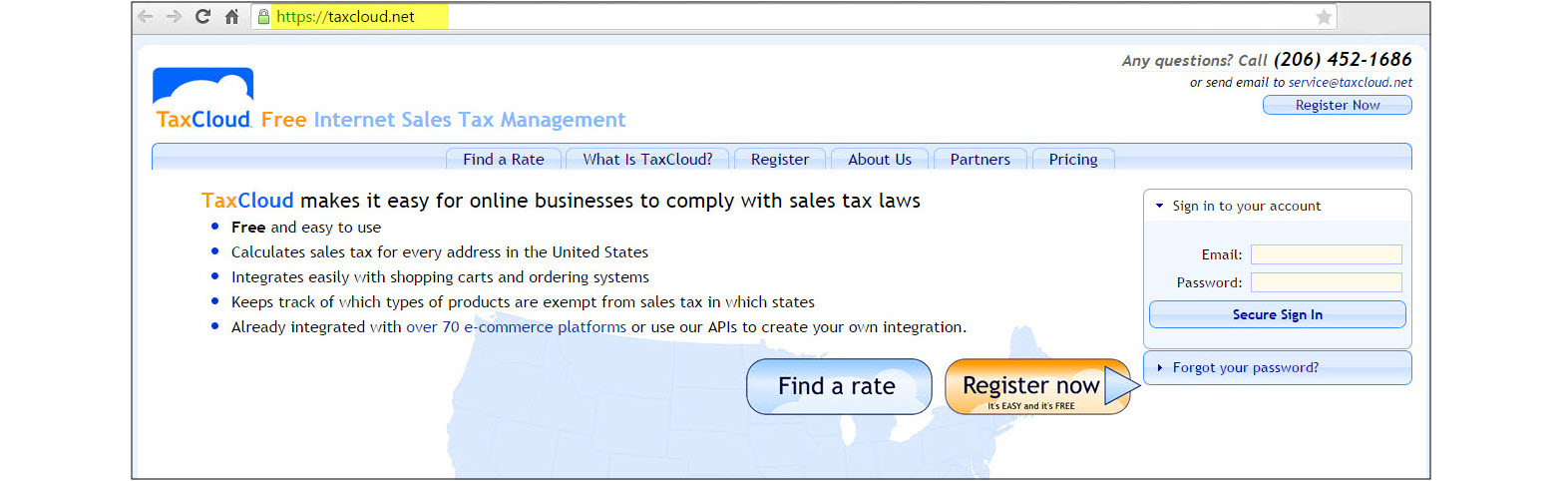Reload the page with the refresh icon

[202, 16]
